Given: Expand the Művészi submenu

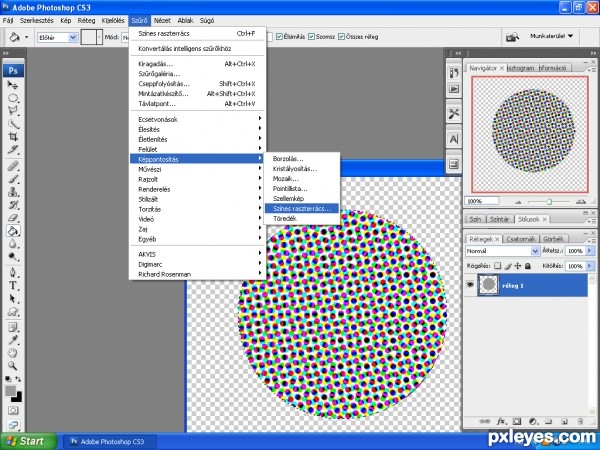Looking at the screenshot, I should pyautogui.click(x=197, y=169).
